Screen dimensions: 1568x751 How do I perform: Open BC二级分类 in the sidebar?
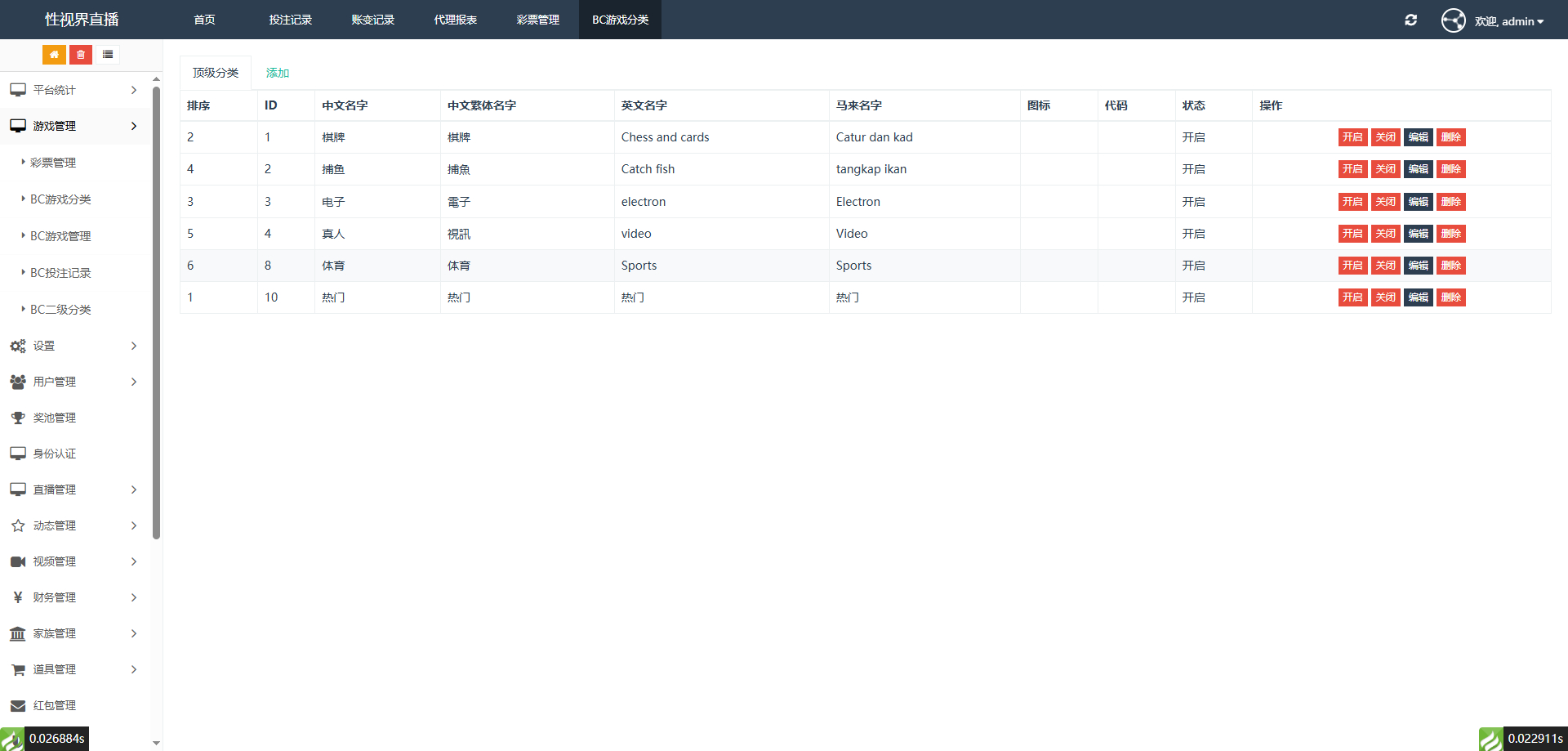tap(60, 310)
